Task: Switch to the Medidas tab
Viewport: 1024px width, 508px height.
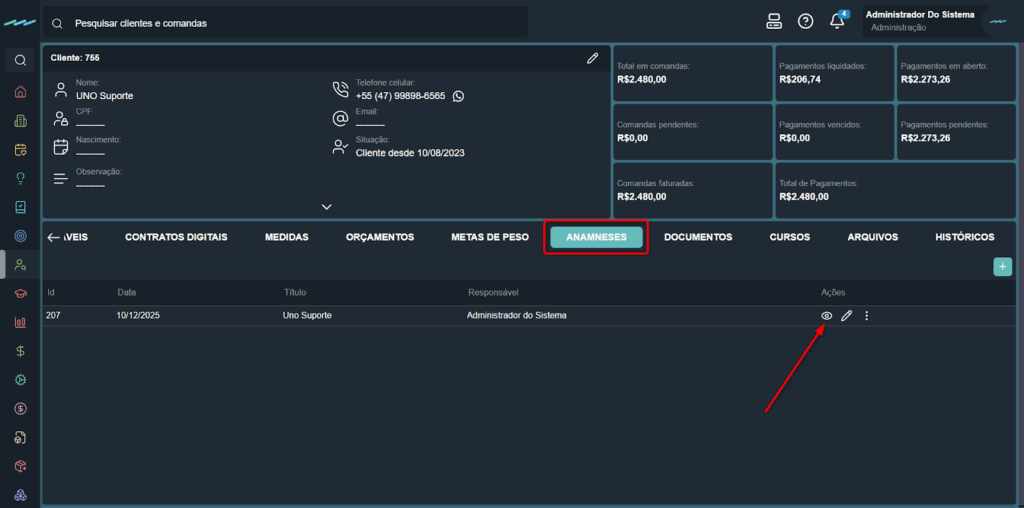Action: (286, 237)
